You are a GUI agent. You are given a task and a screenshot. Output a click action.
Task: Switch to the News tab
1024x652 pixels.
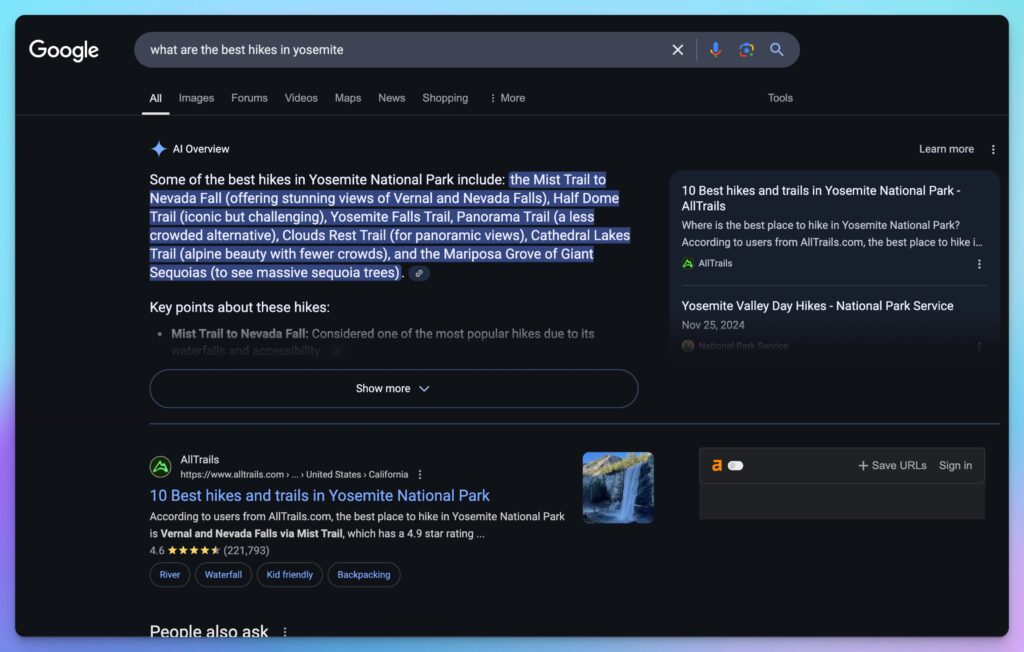point(391,98)
